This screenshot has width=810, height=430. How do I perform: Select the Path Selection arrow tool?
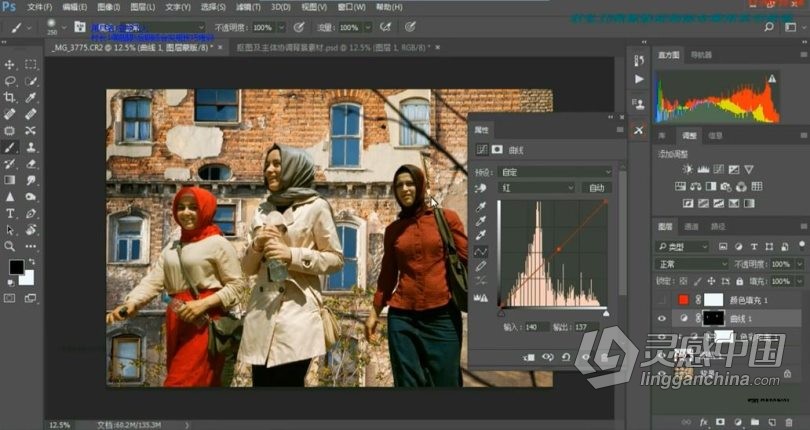(9, 229)
